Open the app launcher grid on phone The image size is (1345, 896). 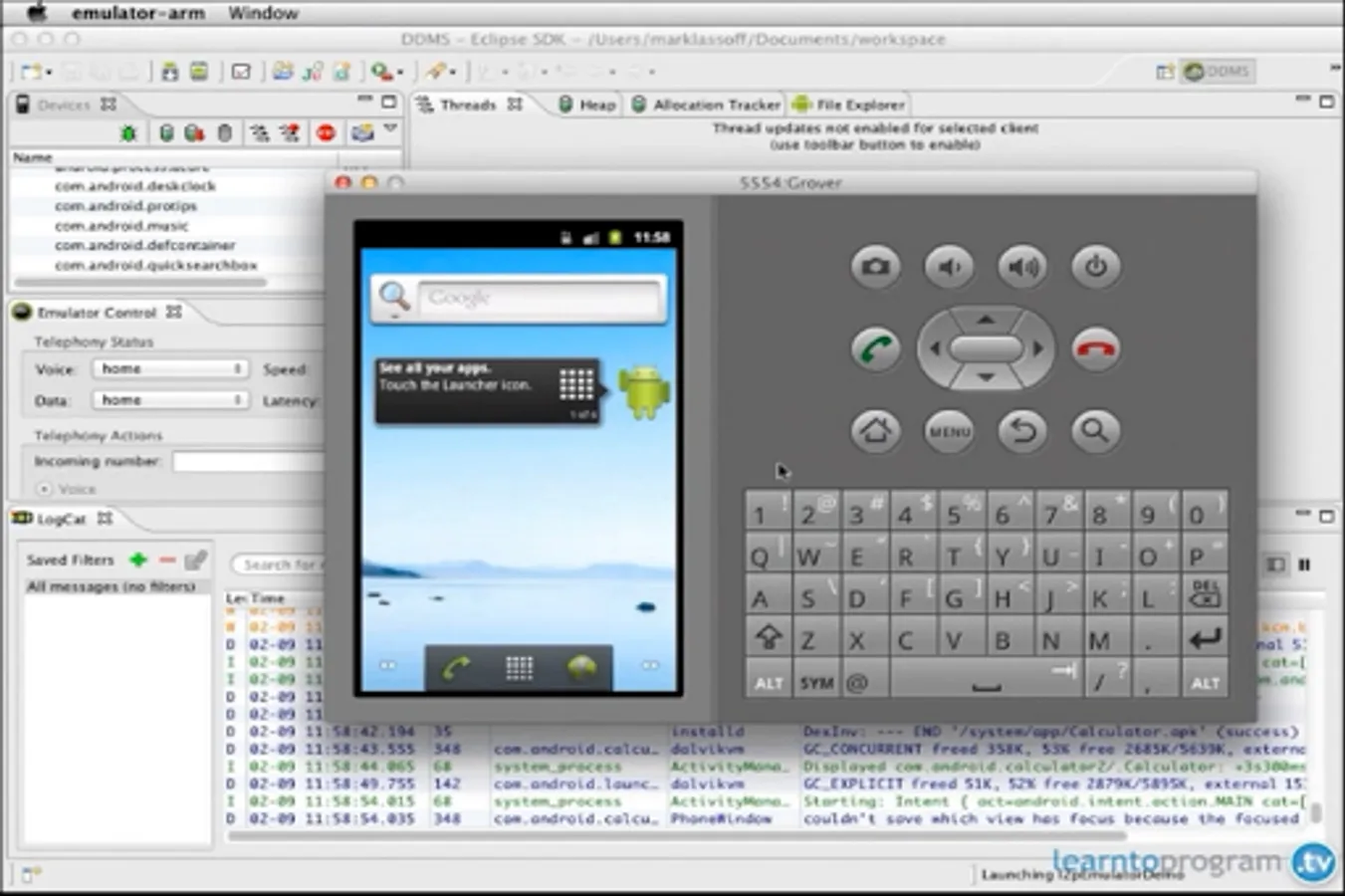pos(519,668)
